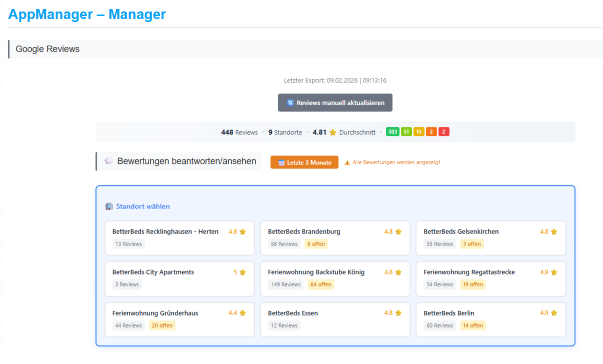The width and height of the screenshot is (603, 364).
Task: Click star icon on BetterBeds Berlin card
Action: coord(554,313)
